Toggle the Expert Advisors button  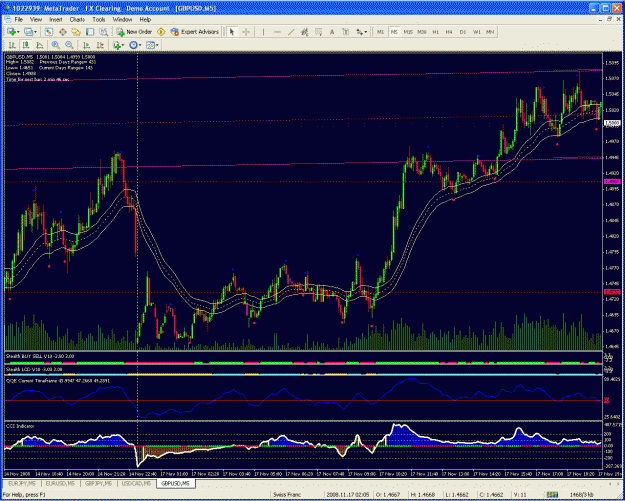click(195, 32)
